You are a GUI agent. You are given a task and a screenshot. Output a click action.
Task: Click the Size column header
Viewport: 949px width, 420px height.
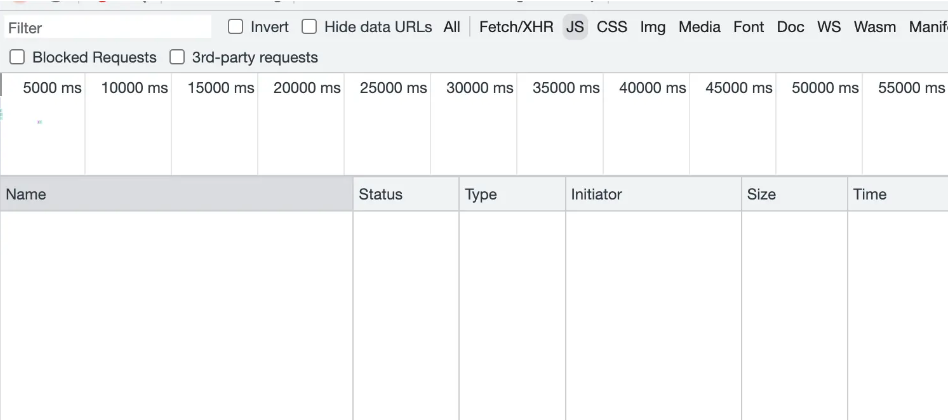pos(793,195)
